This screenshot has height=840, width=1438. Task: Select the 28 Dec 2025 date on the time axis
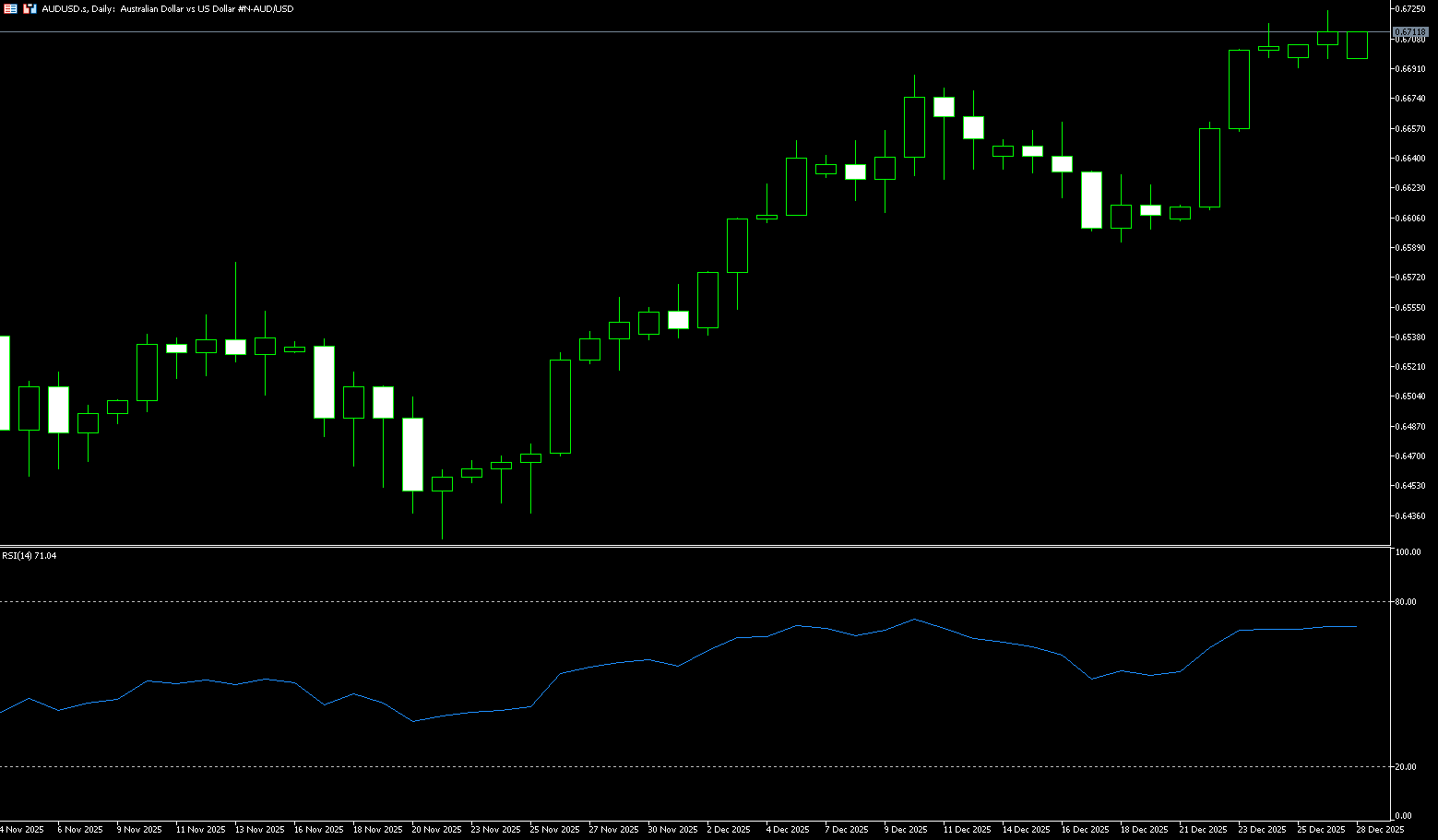click(1380, 830)
